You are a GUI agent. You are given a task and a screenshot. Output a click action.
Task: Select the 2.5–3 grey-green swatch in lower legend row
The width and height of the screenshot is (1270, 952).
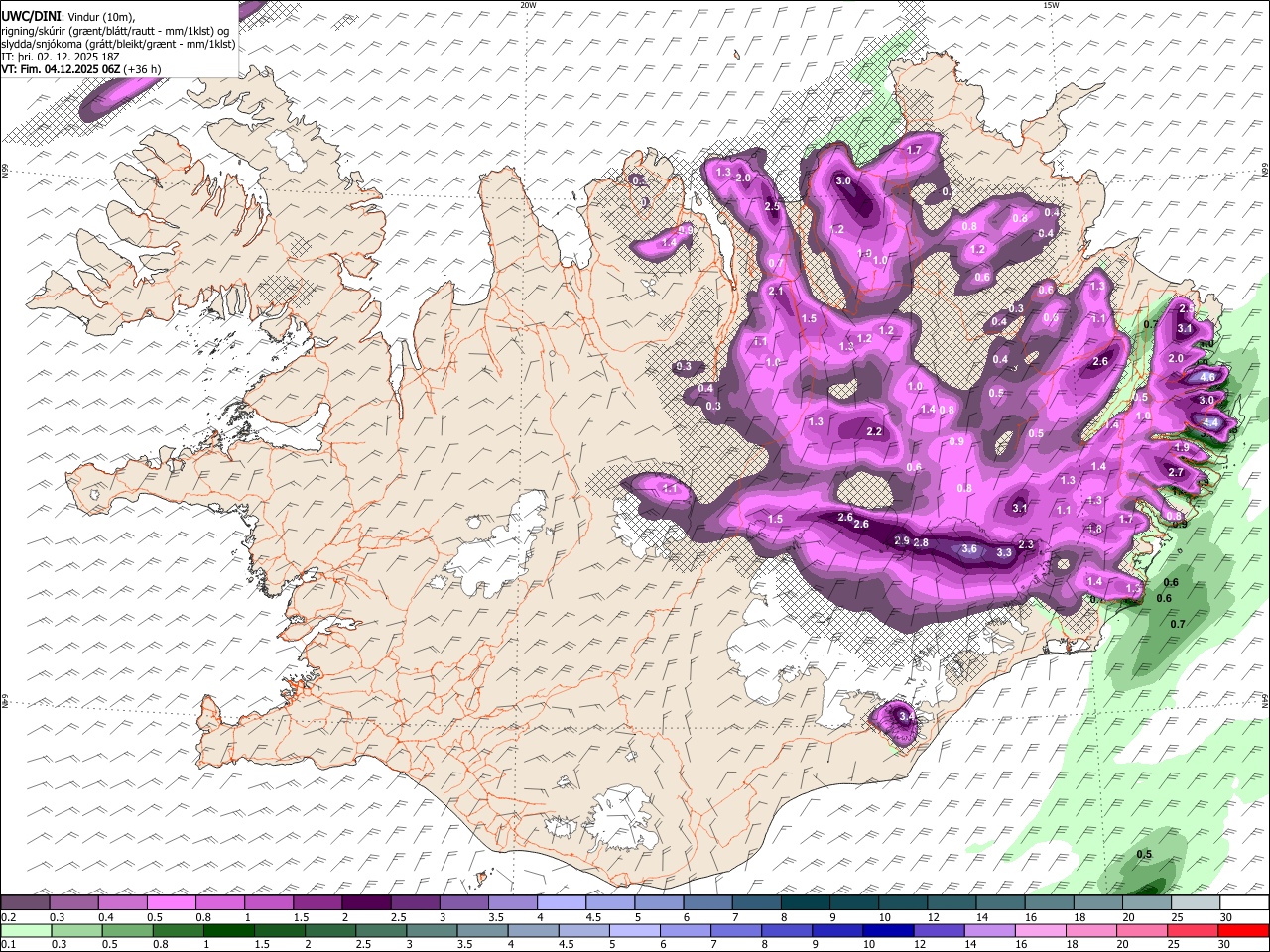[x=379, y=931]
